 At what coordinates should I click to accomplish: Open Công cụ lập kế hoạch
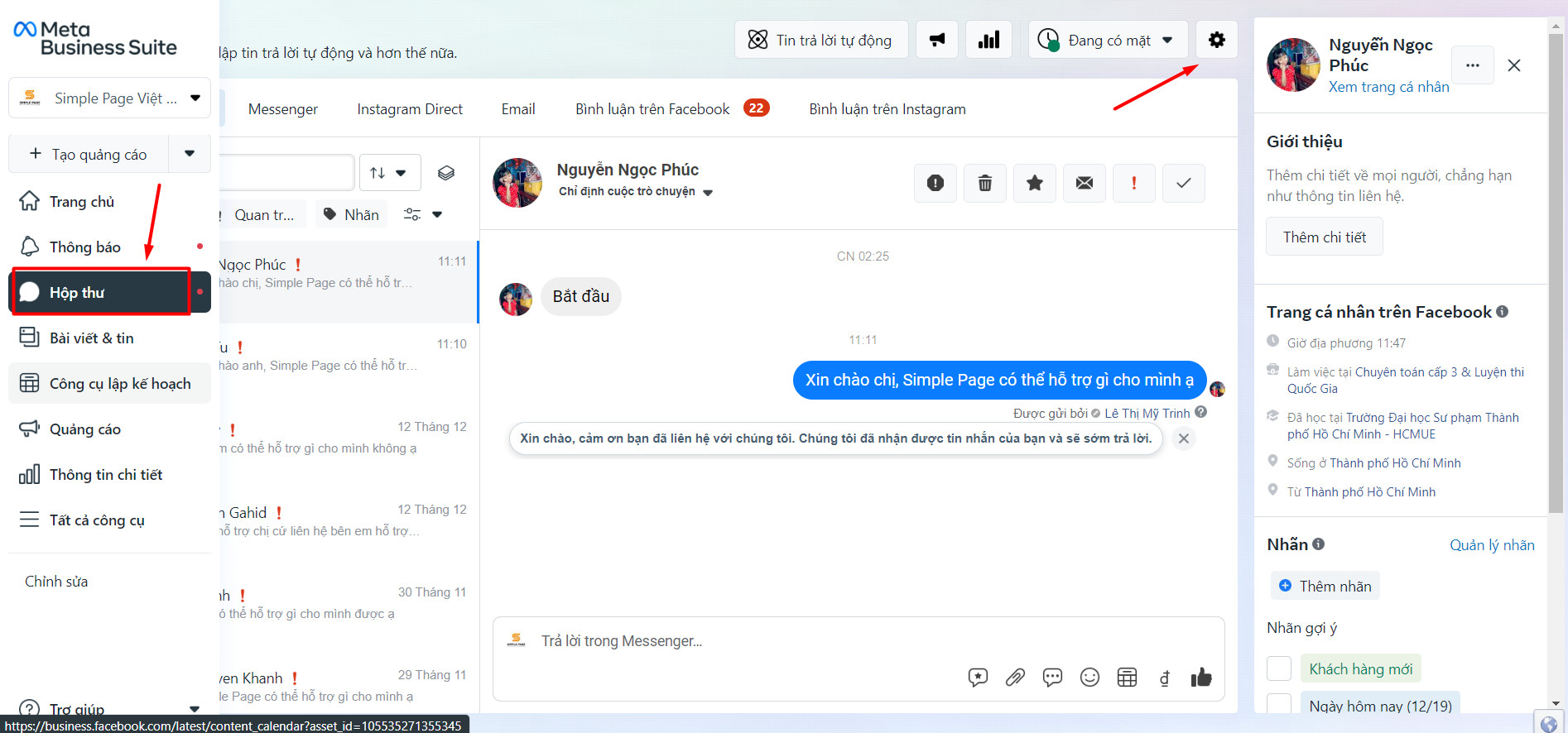pyautogui.click(x=109, y=383)
